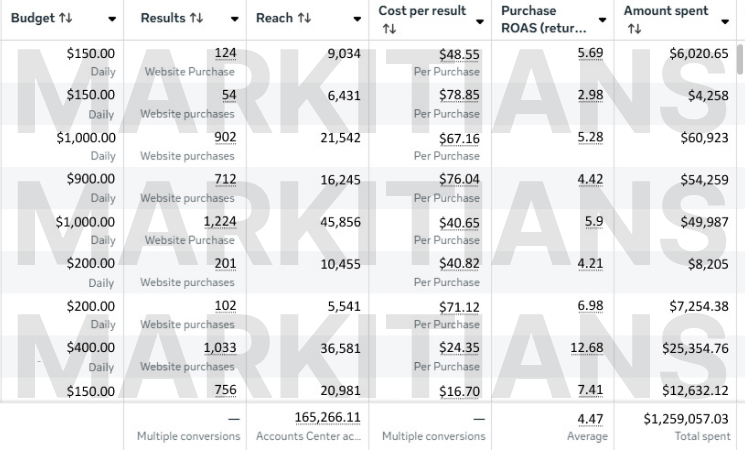Screen dimensions: 745x450
Task: Click the 12.68 purchase ROAS value
Action: pos(588,348)
